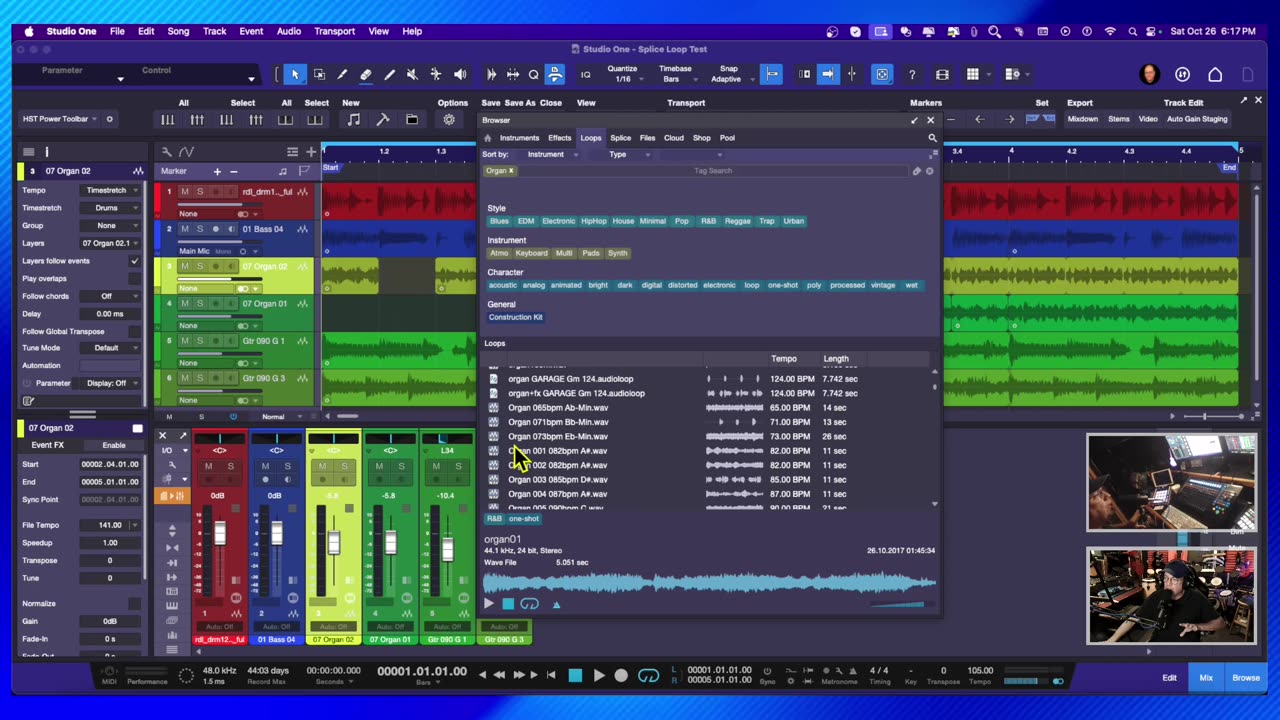Select the Arrow tool in the toolbar
1280x720 pixels.
pyautogui.click(x=295, y=74)
